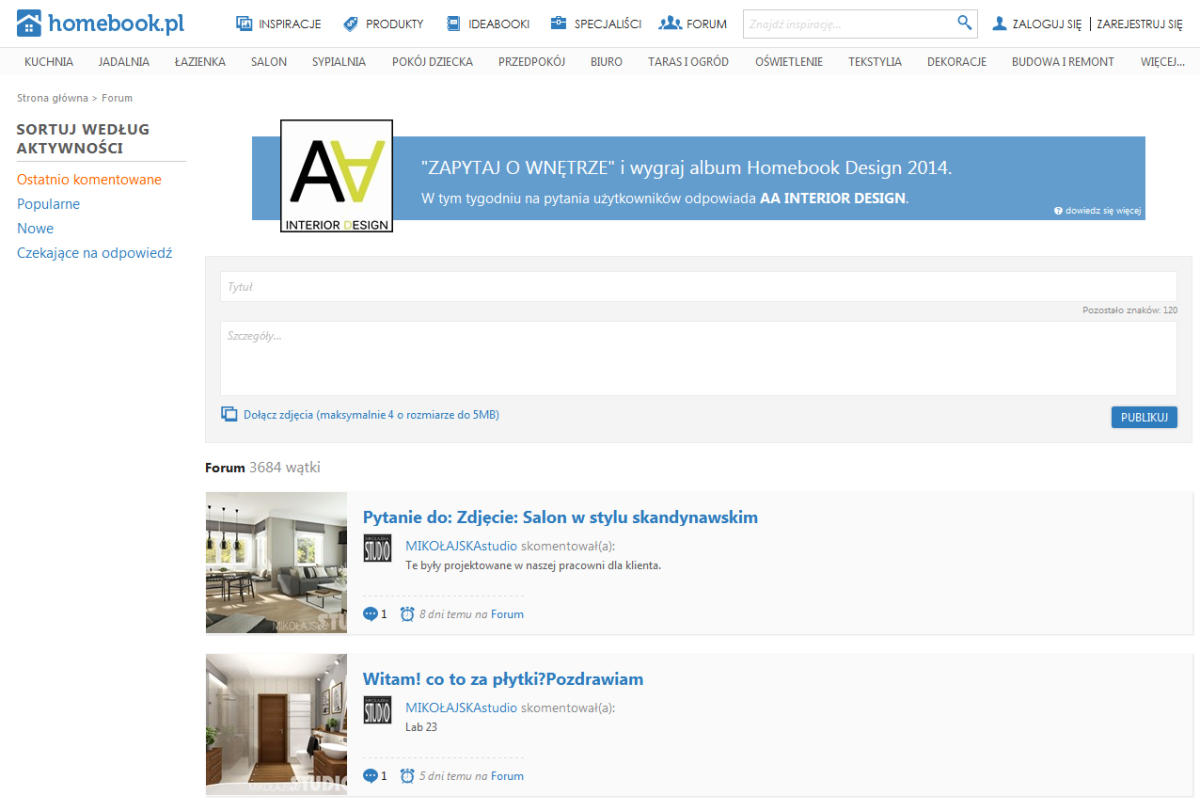Focus the Tytuł input field

(x=698, y=287)
